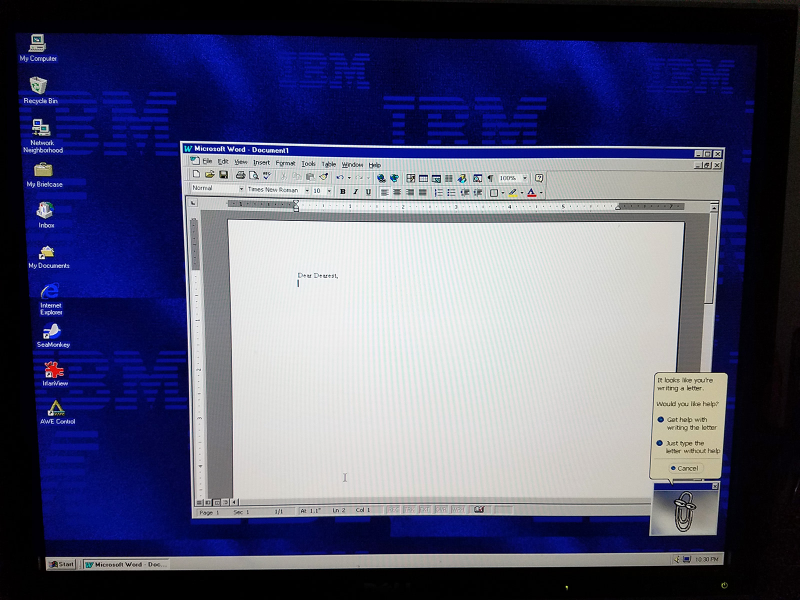Toggle TRK track changes in status bar
Screen dimensions: 800x600
tap(409, 509)
